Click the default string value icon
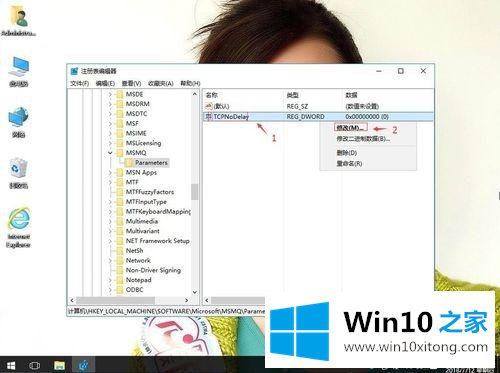 click(209, 106)
